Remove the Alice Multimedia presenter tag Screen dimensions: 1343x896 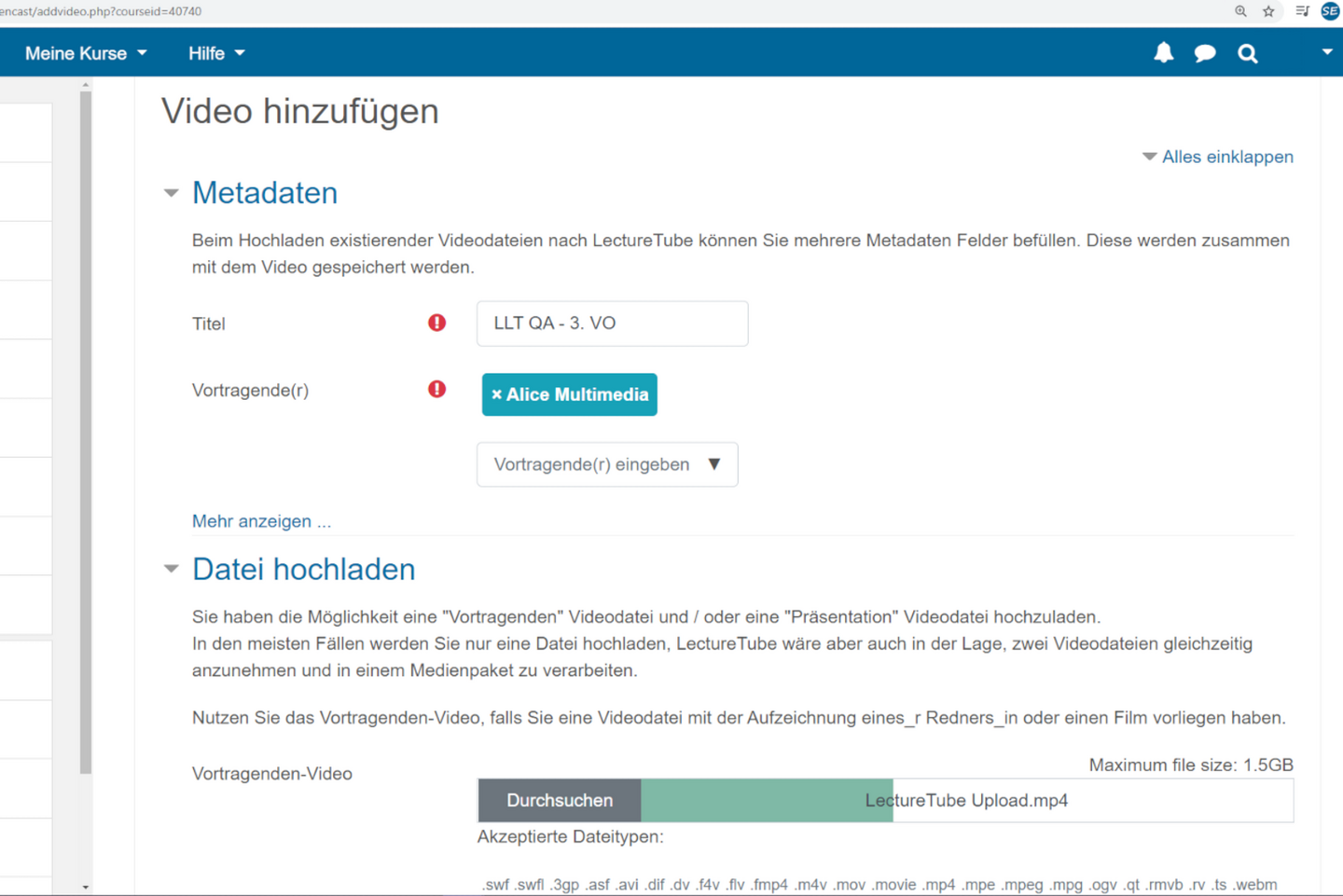497,394
